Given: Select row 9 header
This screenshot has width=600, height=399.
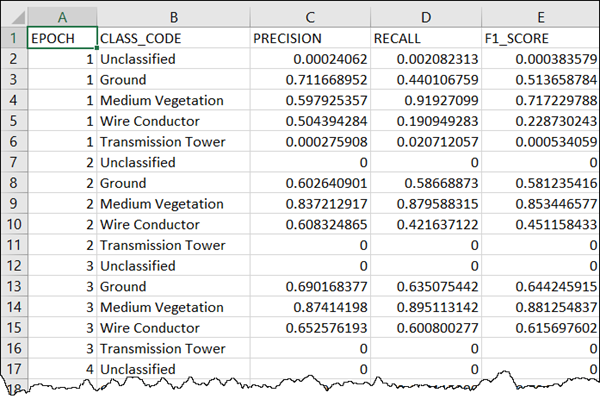Looking at the screenshot, I should click(x=14, y=204).
